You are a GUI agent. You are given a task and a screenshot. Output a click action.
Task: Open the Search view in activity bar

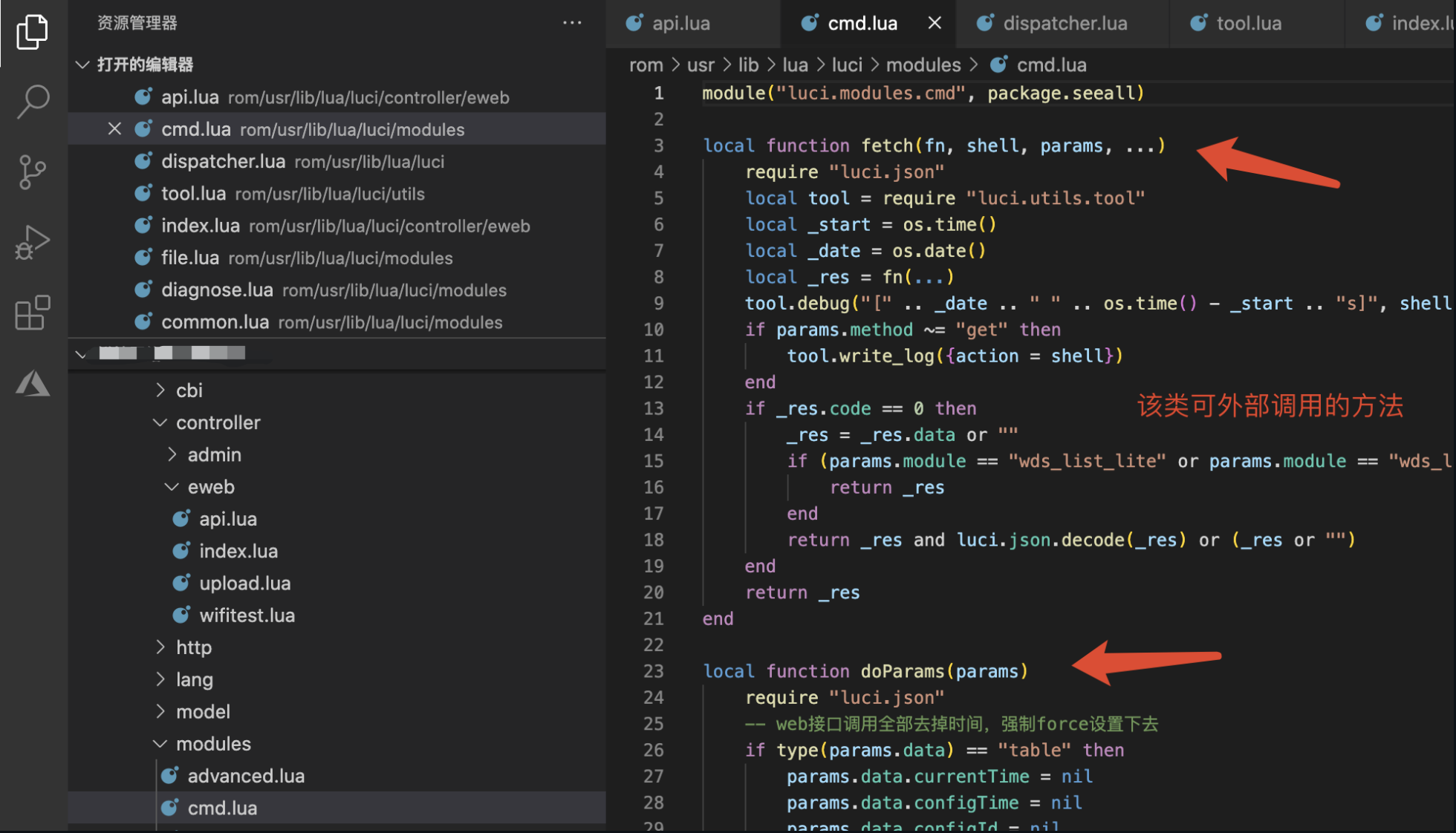pyautogui.click(x=33, y=102)
